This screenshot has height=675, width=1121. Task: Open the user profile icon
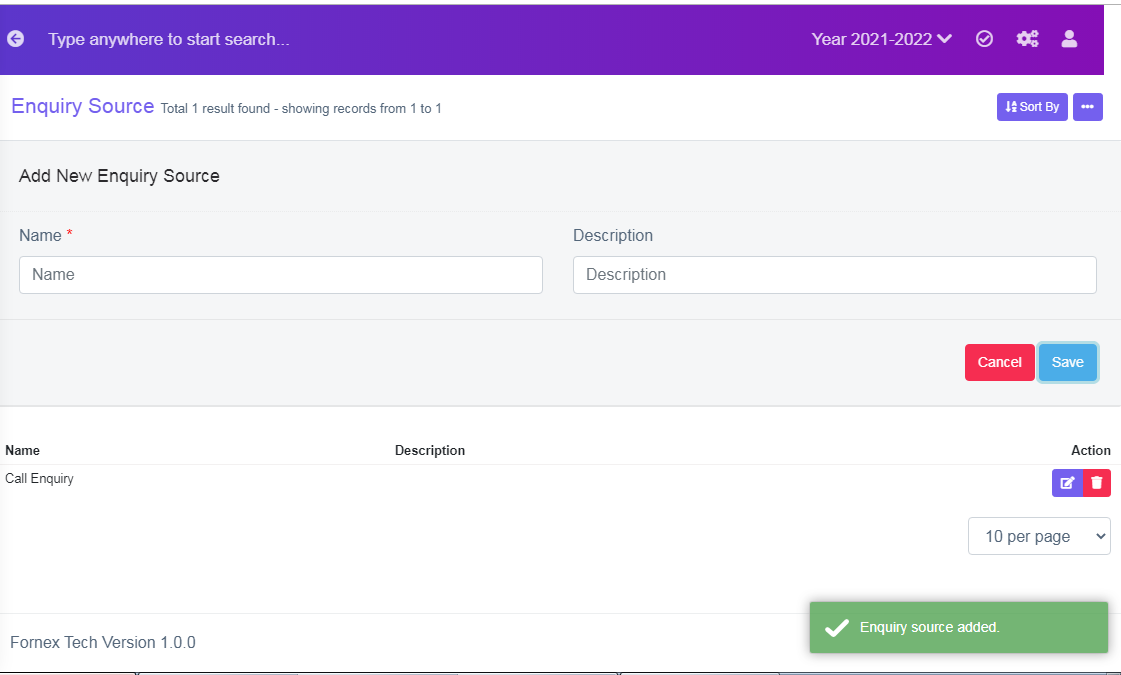click(1069, 39)
